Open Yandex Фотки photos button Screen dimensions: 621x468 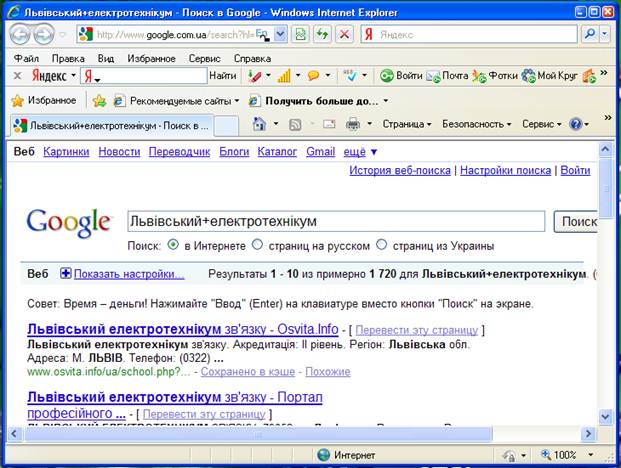(495, 75)
